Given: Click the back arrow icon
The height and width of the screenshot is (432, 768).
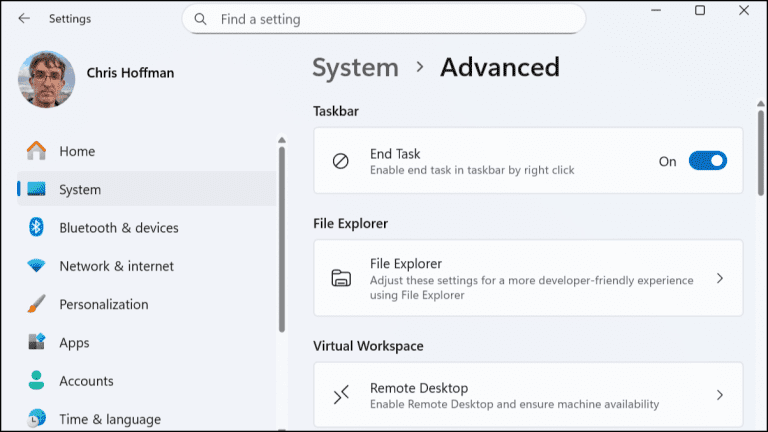Looking at the screenshot, I should point(24,18).
